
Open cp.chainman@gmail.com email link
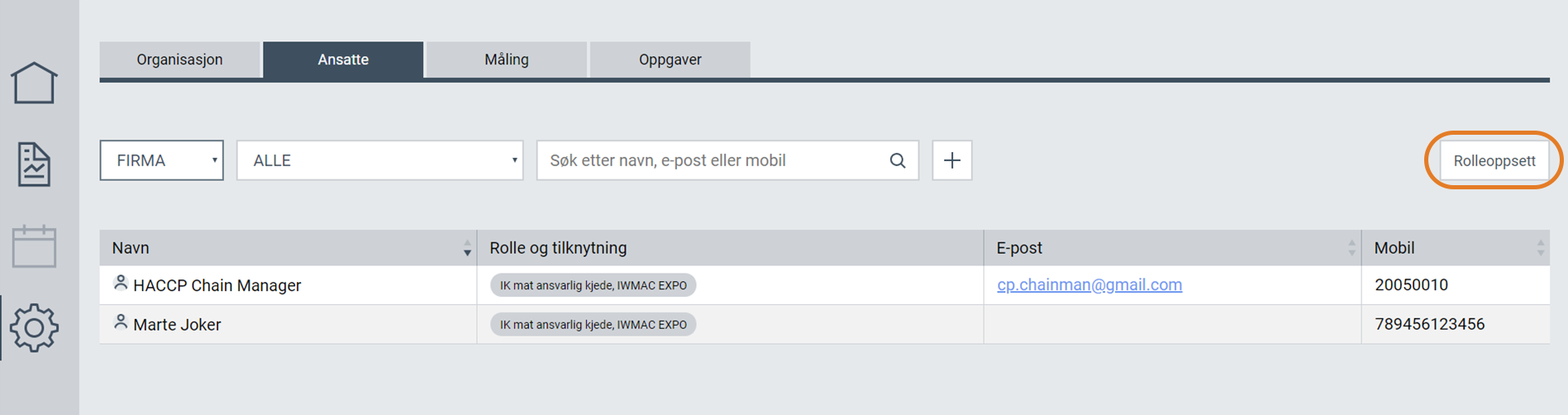pos(1089,284)
